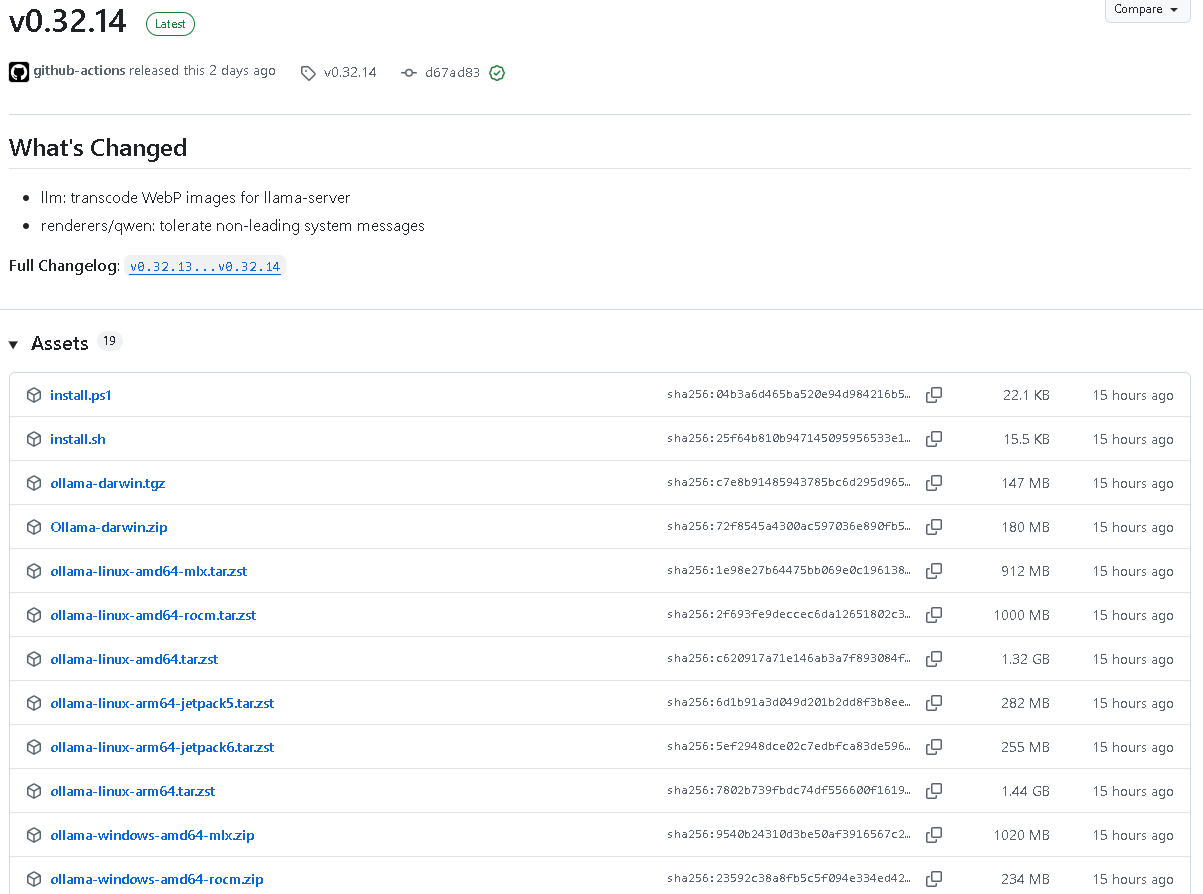Download ollama-windows-amd64-mlx.zip

click(152, 835)
